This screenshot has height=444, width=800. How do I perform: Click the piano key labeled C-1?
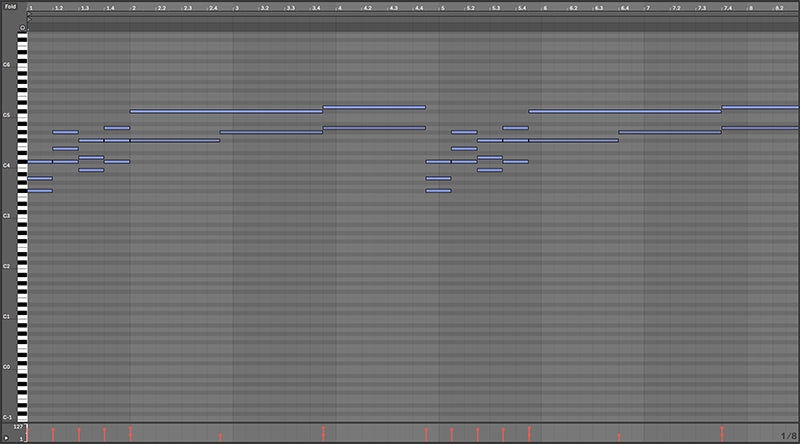pyautogui.click(x=22, y=417)
